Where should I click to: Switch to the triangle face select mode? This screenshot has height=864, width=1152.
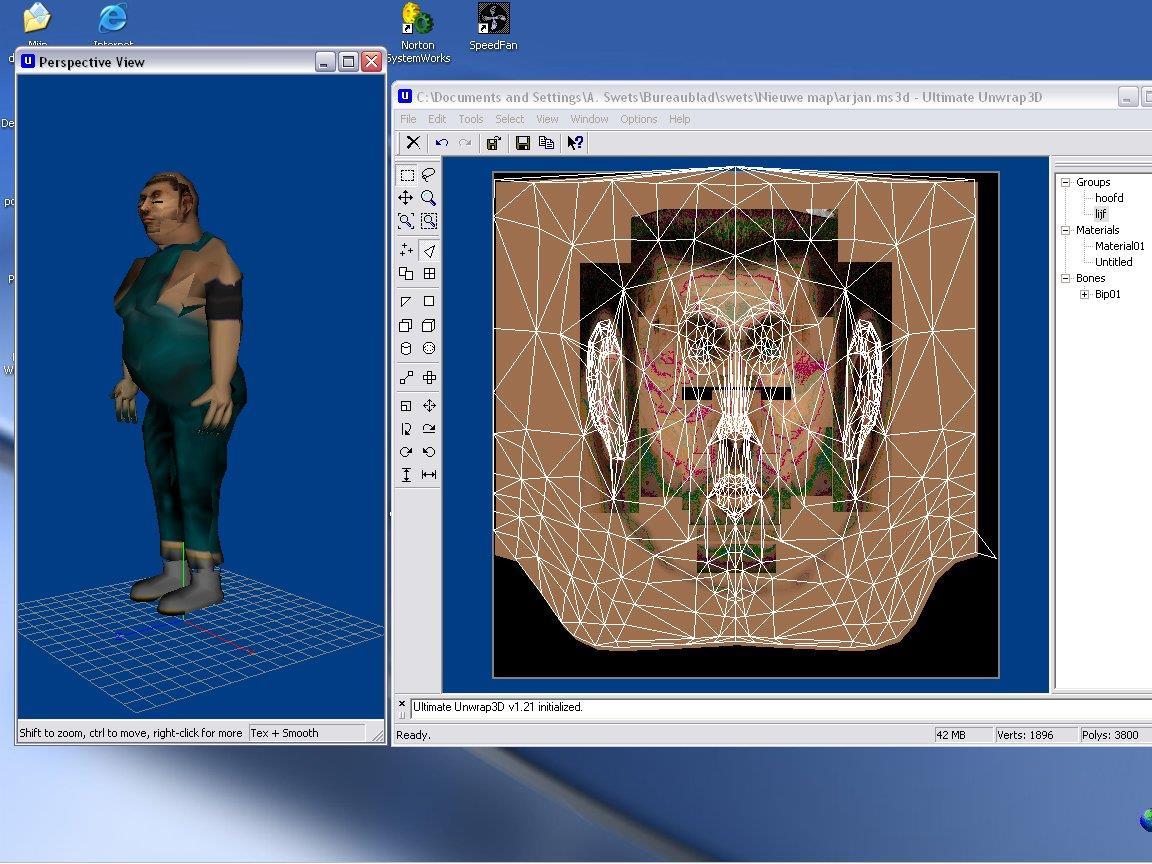point(428,251)
